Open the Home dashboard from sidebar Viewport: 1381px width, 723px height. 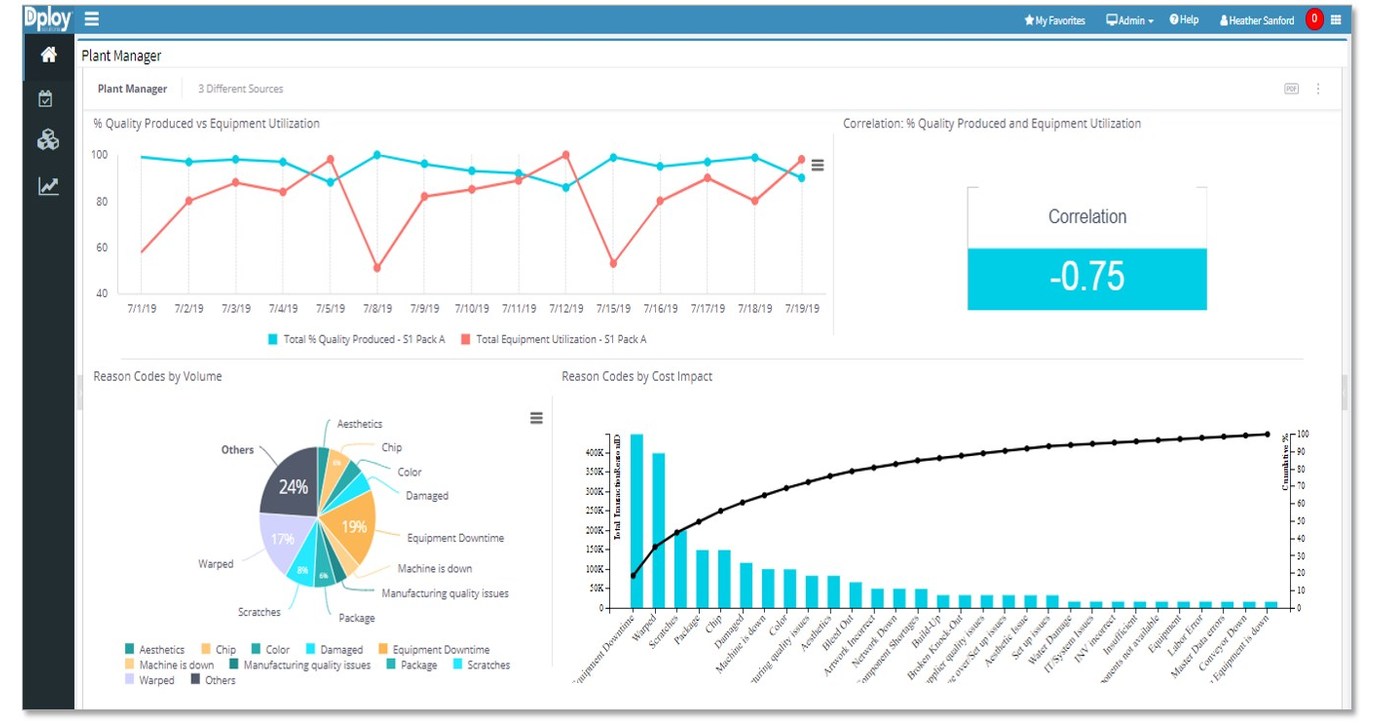pyautogui.click(x=47, y=56)
